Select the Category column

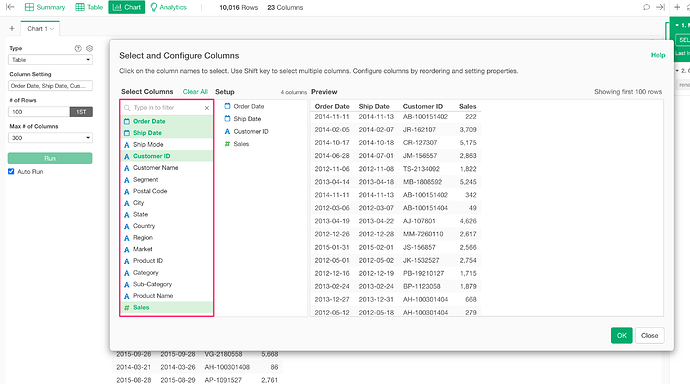(167, 273)
